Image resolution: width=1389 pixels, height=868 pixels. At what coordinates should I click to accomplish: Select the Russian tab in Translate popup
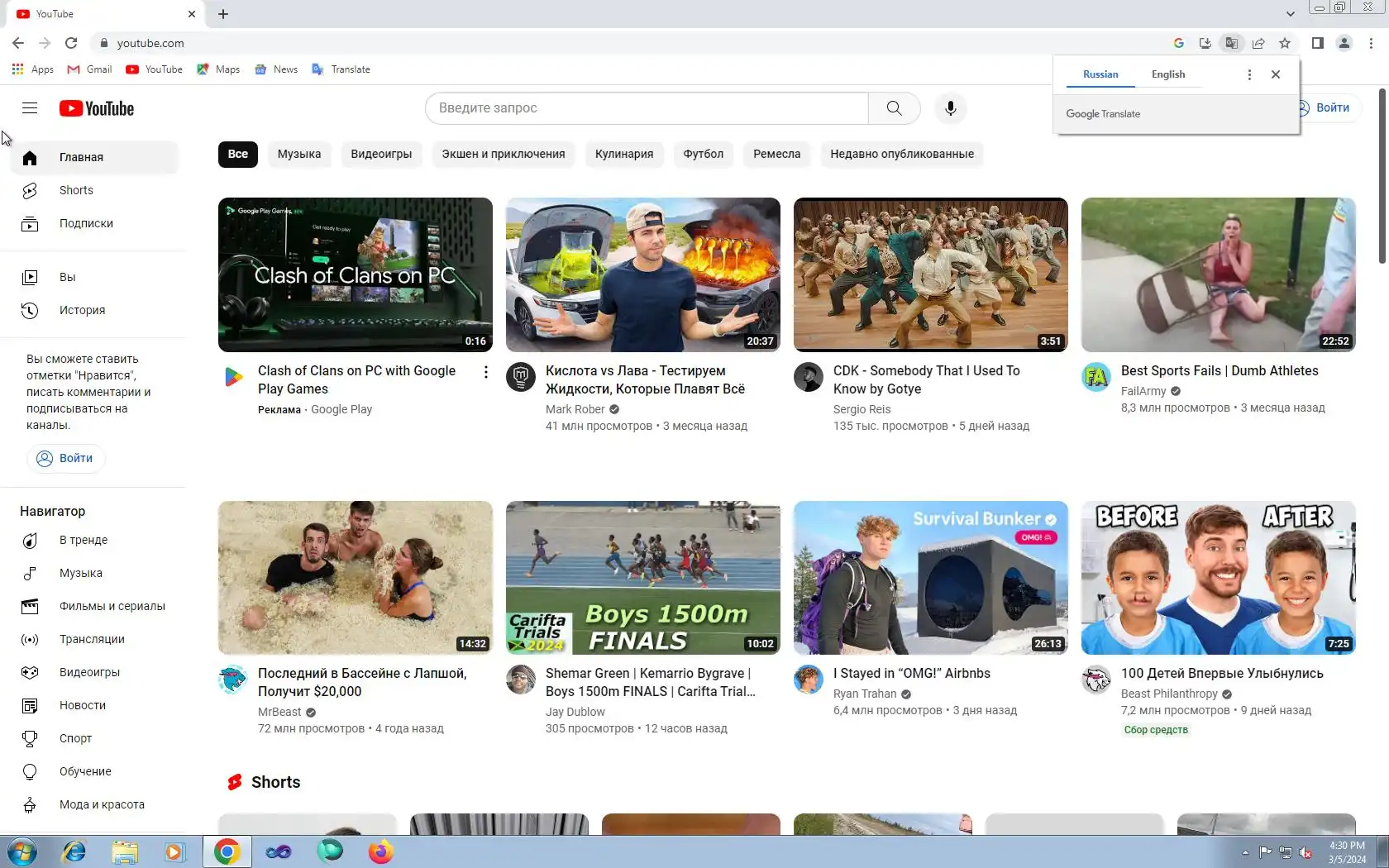[x=1100, y=74]
